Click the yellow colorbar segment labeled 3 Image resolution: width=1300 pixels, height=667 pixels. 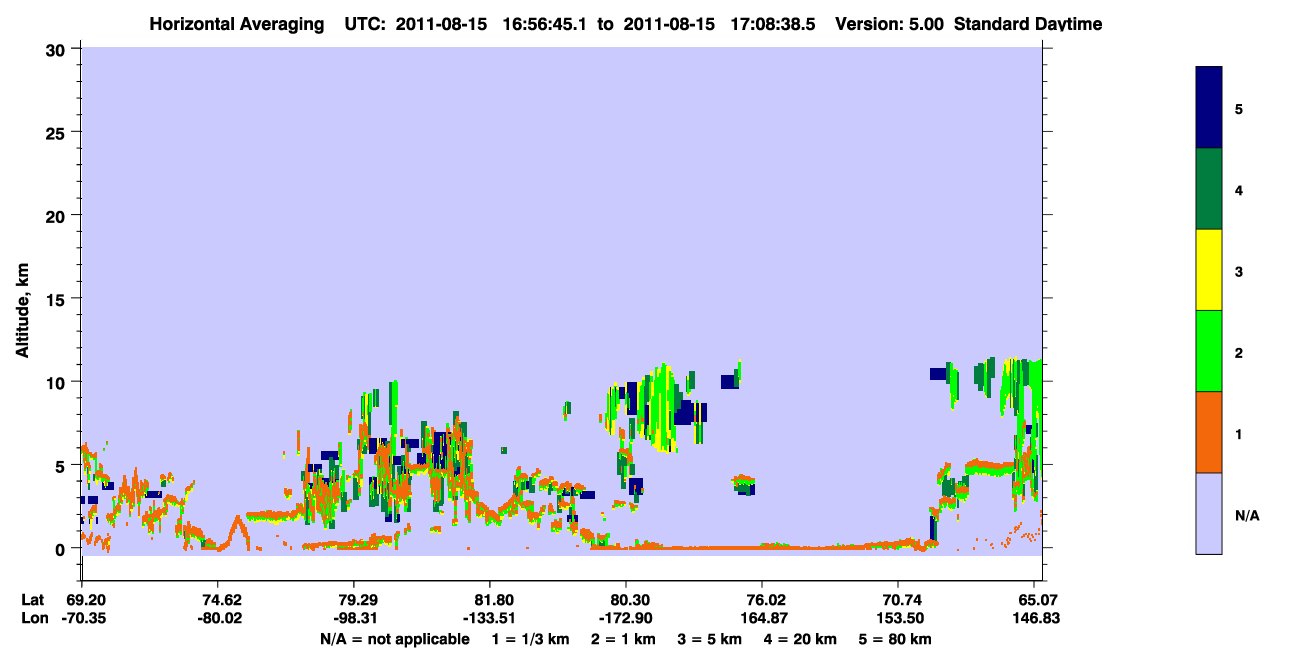pyautogui.click(x=1209, y=270)
